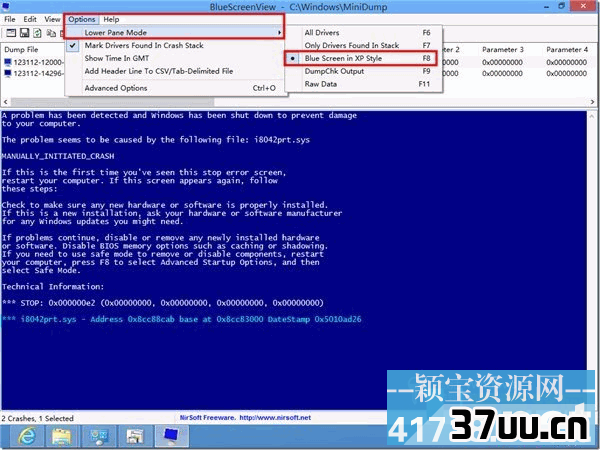Click the Refresh toolbar icon
This screenshot has height=450, width=600.
[37, 33]
